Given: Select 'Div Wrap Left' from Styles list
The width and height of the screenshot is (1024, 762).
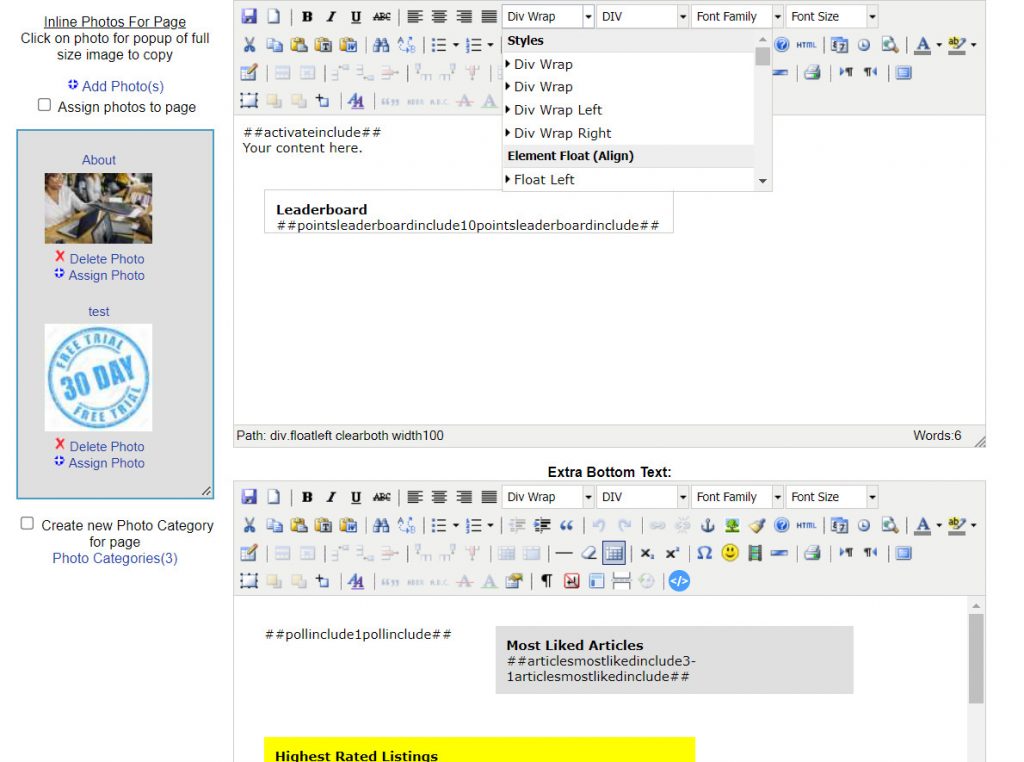Looking at the screenshot, I should (x=558, y=110).
